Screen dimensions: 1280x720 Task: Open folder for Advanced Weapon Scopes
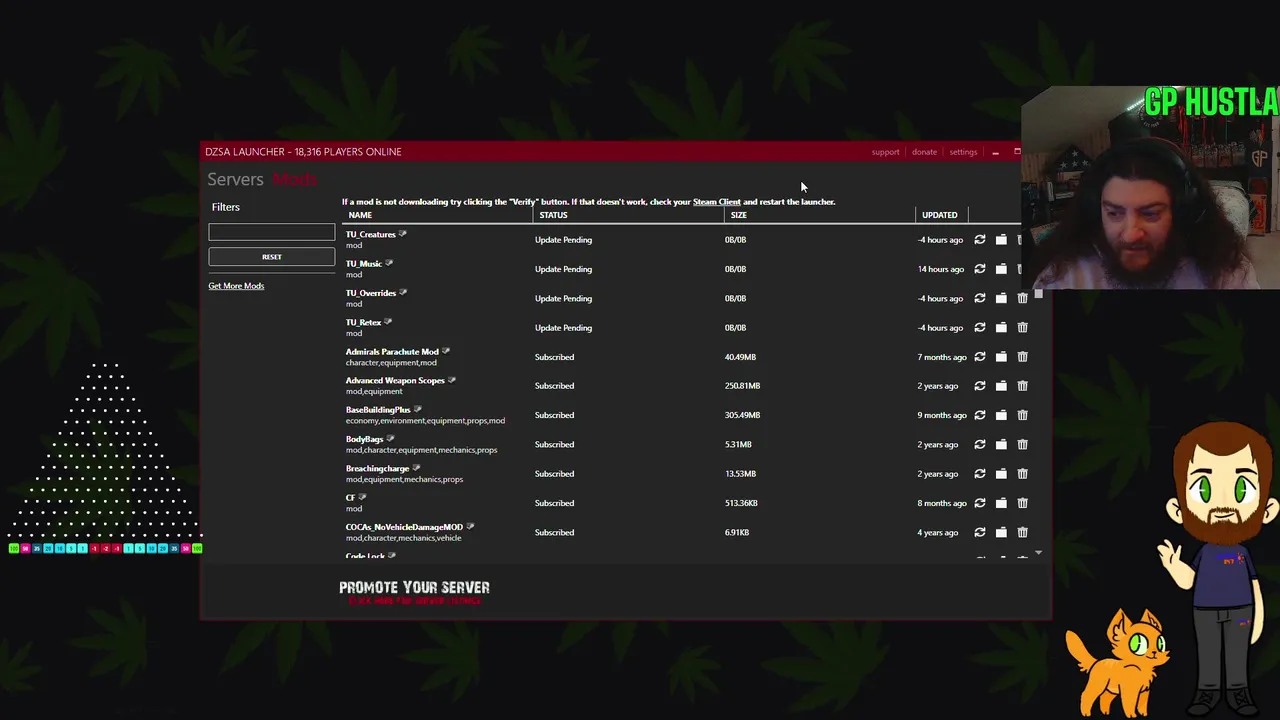[1001, 386]
